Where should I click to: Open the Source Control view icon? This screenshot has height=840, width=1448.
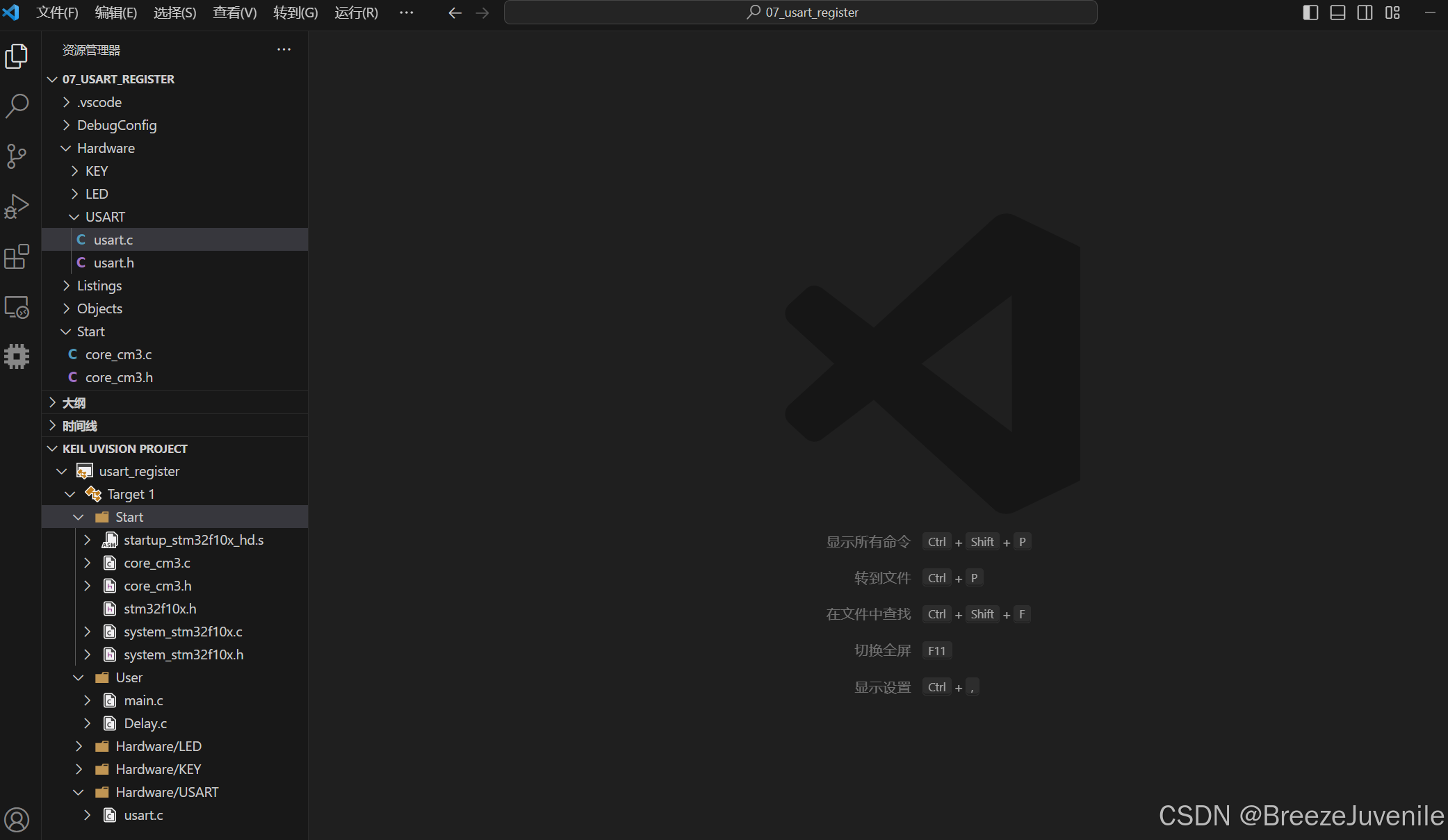(x=17, y=156)
